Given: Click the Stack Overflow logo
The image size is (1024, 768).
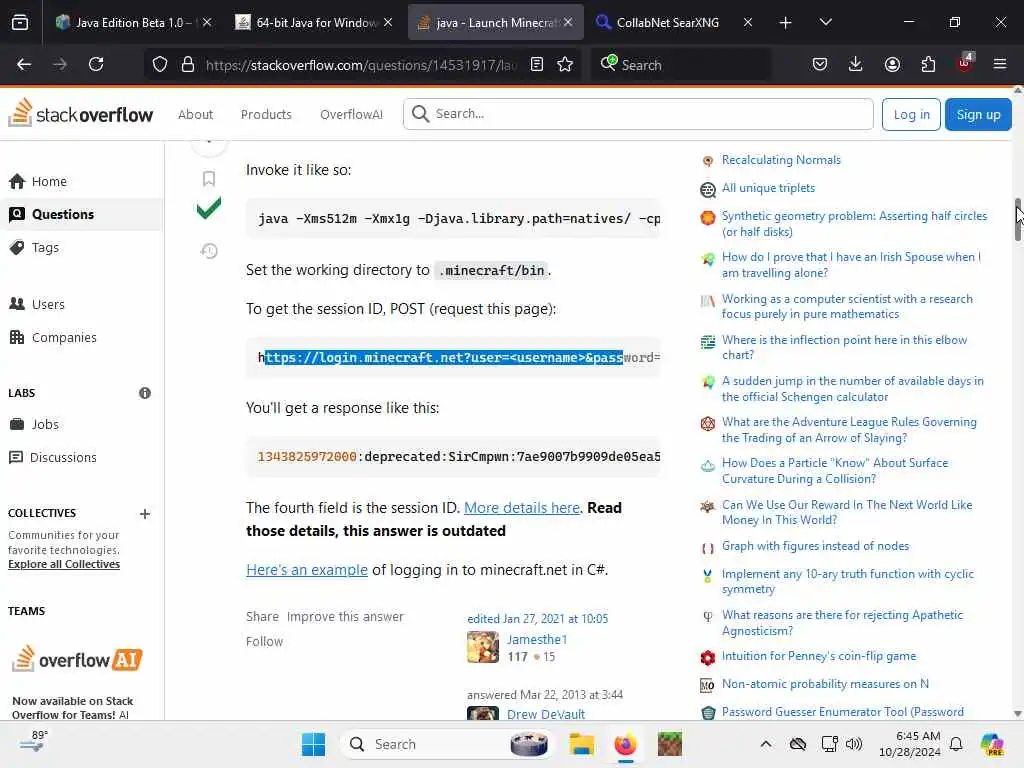Looking at the screenshot, I should [x=80, y=114].
